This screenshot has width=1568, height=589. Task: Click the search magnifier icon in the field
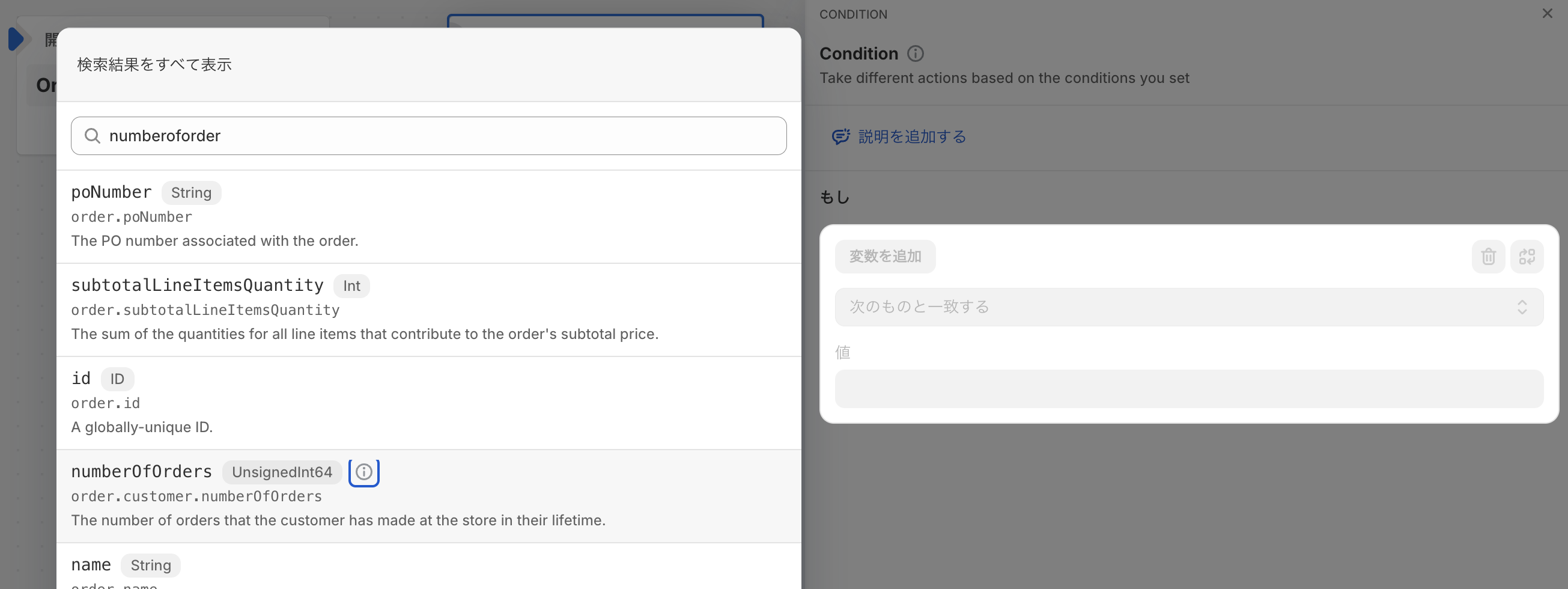coord(93,136)
